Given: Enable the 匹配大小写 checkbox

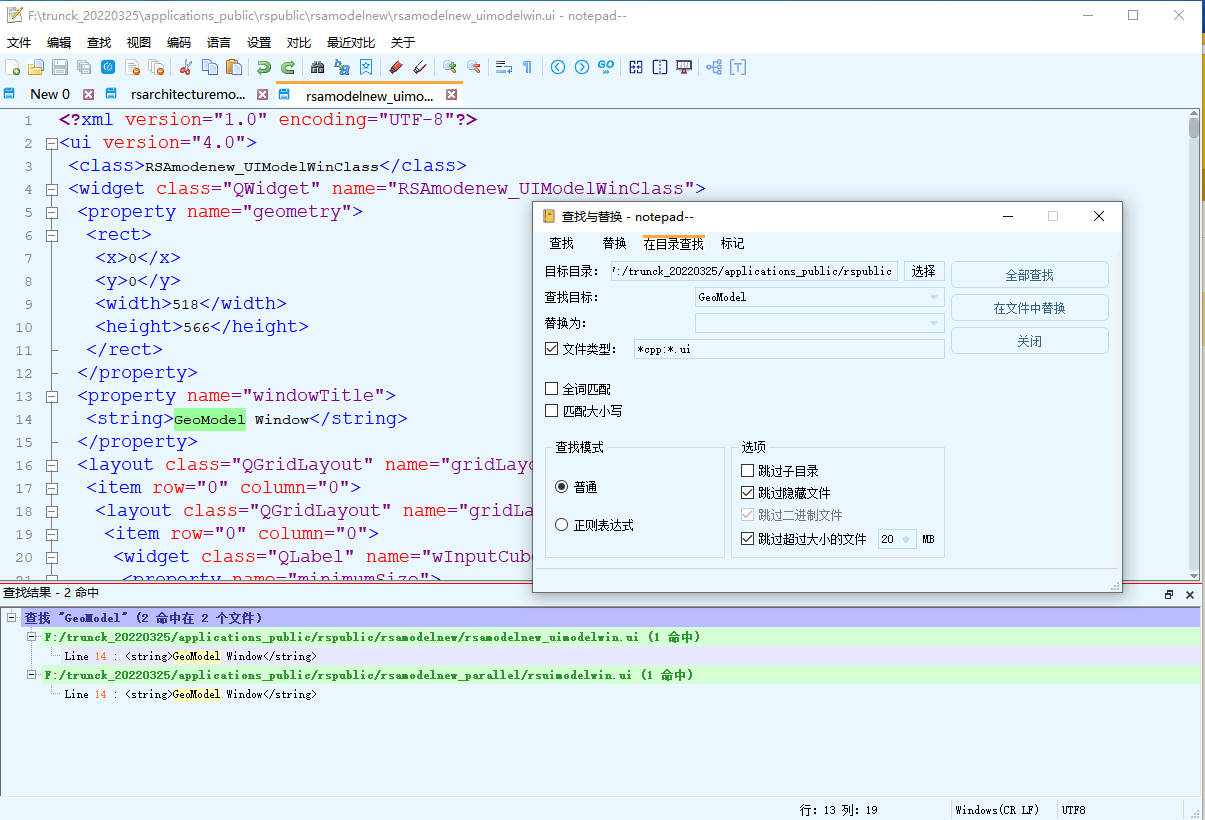Looking at the screenshot, I should [552, 411].
